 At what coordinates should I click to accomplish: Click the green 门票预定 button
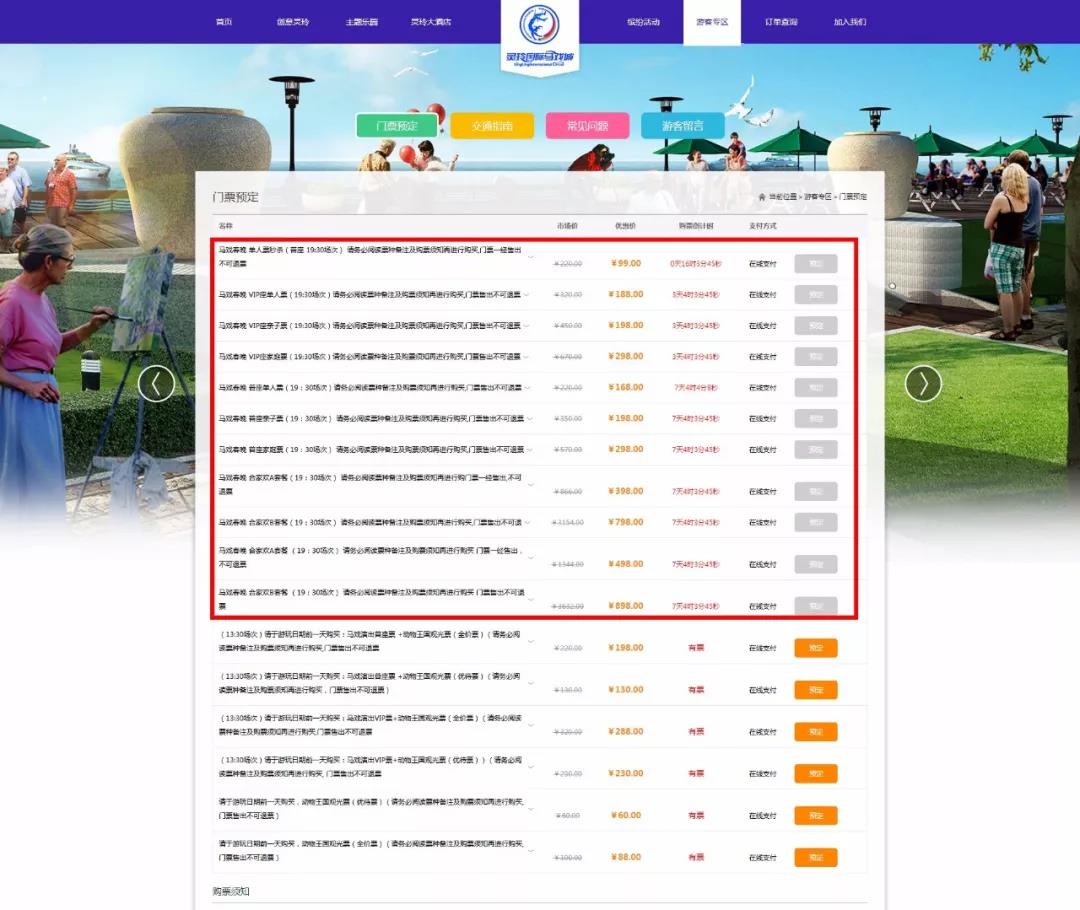click(x=397, y=126)
